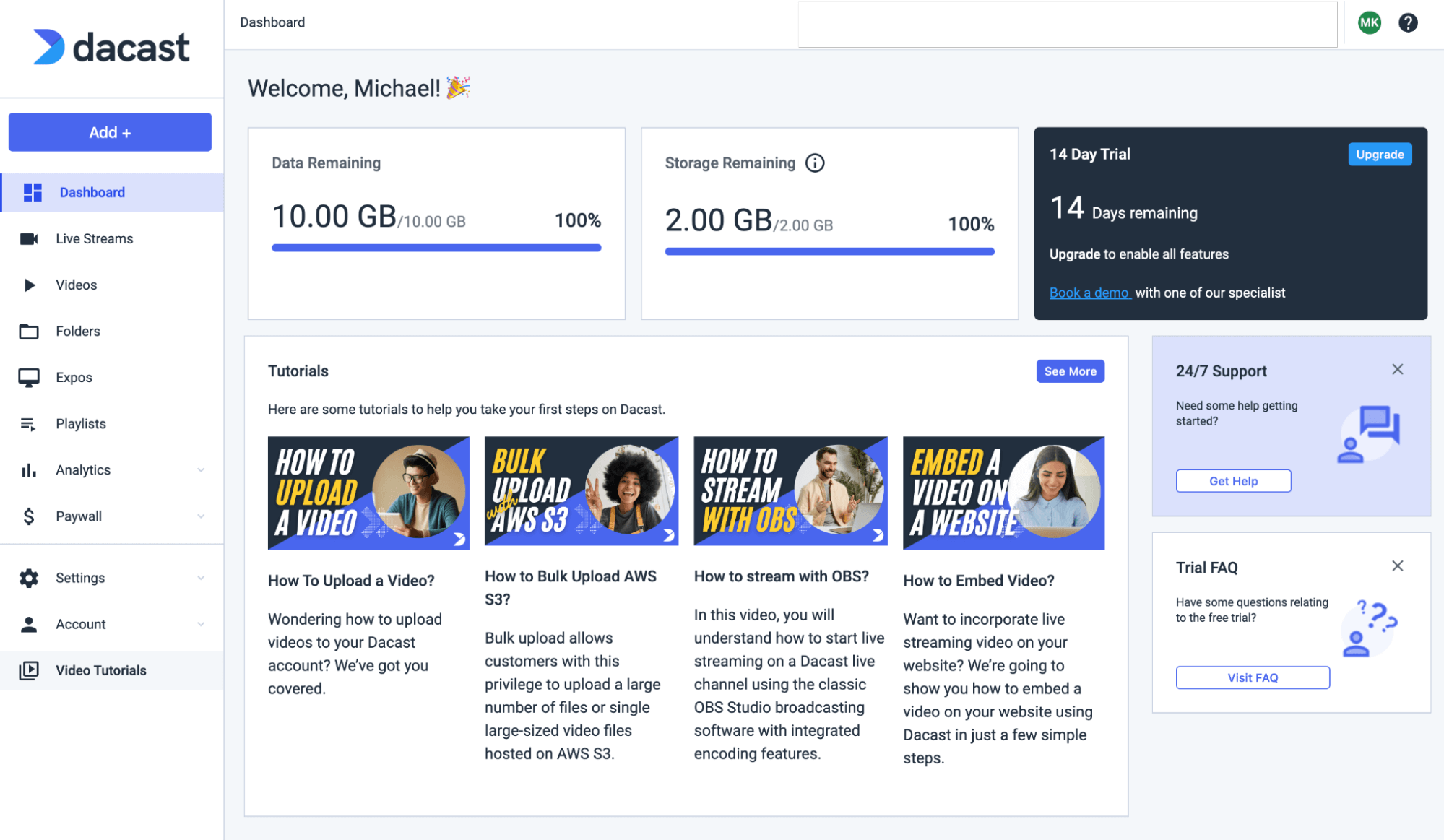
Task: Click the Video Tutorials sidebar icon
Action: coord(29,670)
